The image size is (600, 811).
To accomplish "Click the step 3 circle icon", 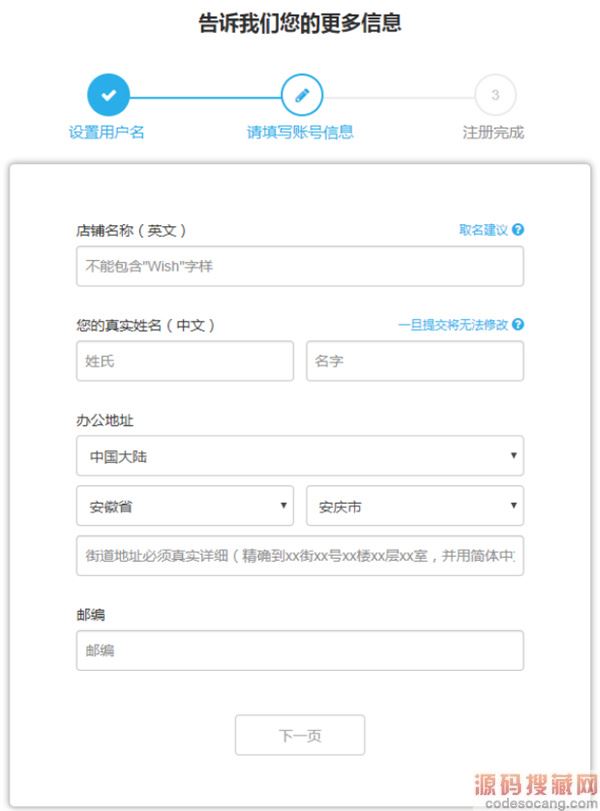I will click(x=495, y=95).
